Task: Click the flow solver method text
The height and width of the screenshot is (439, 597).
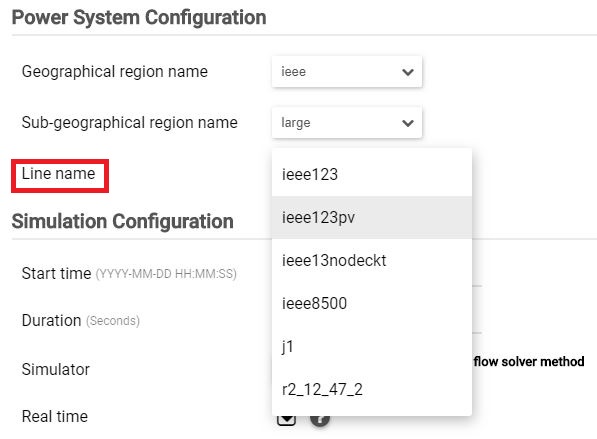Action: (529, 362)
